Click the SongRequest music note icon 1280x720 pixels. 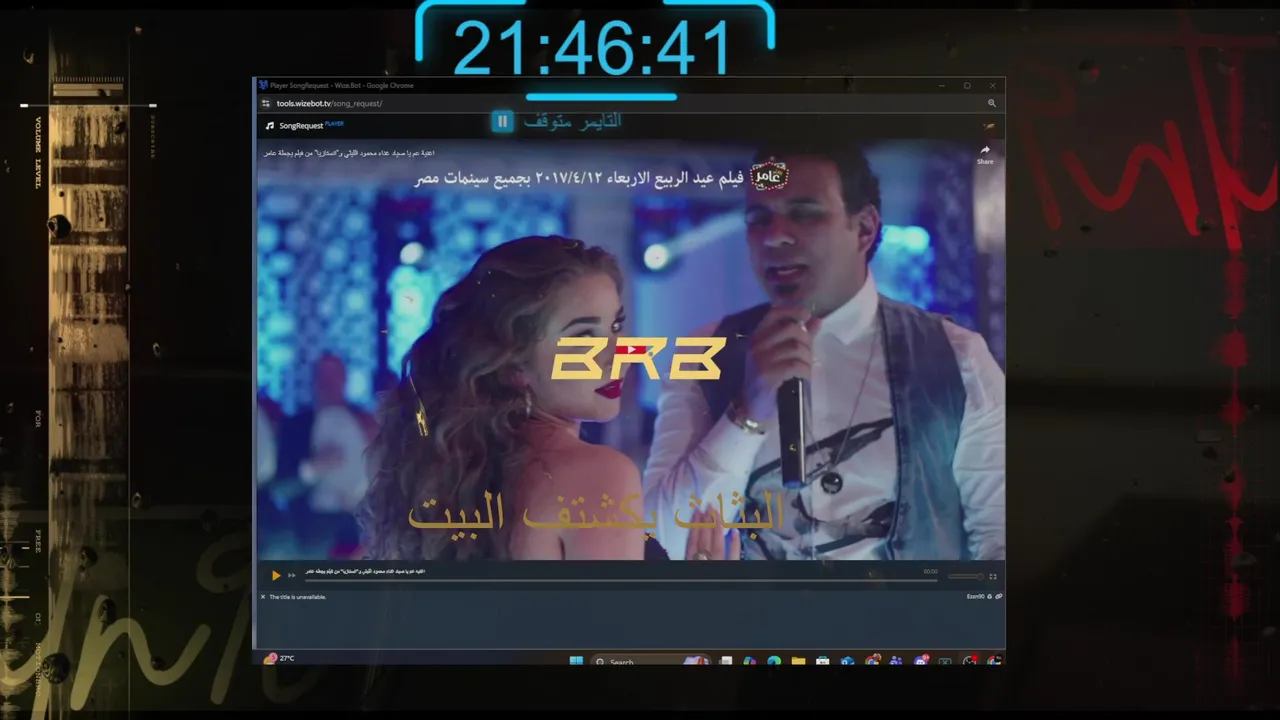pos(270,126)
